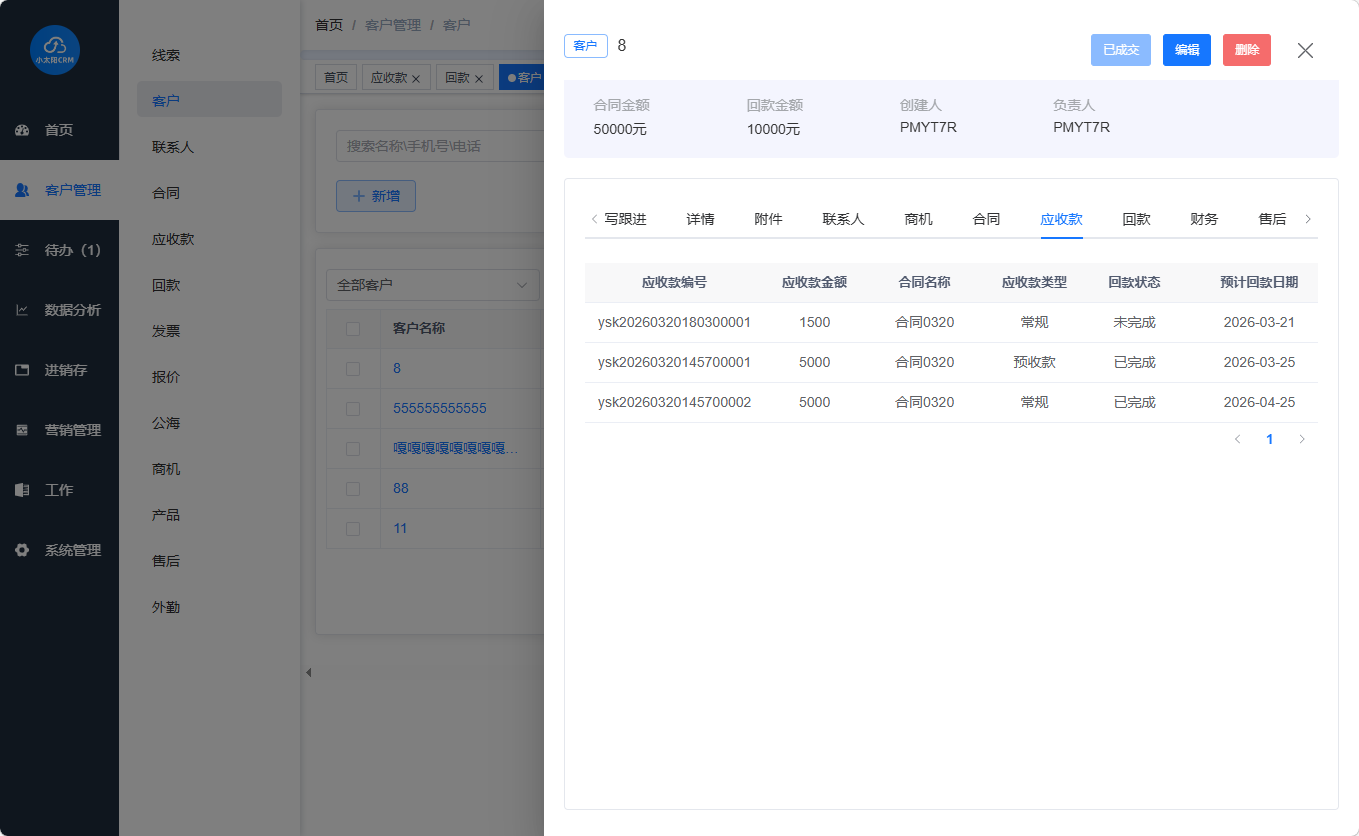Click the chart icon beside 数据分析

pyautogui.click(x=22, y=310)
